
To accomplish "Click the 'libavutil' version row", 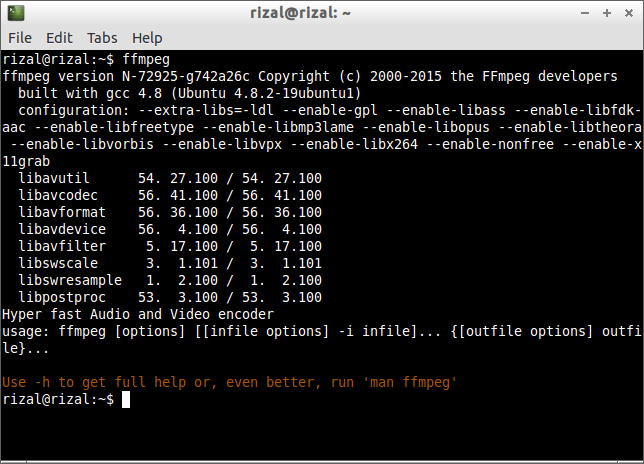I will (170, 178).
